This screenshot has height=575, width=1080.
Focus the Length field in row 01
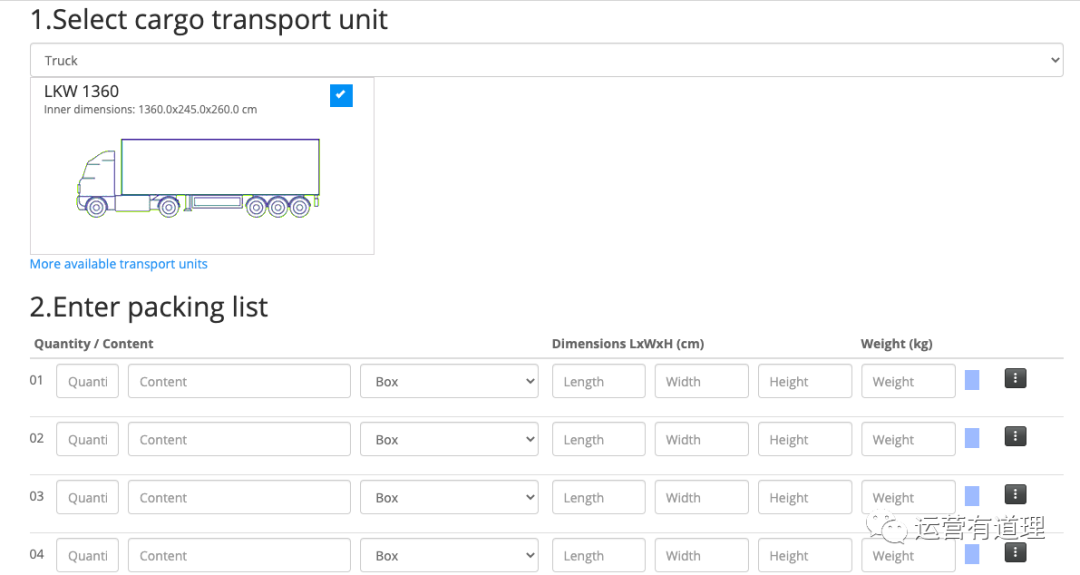(x=599, y=381)
